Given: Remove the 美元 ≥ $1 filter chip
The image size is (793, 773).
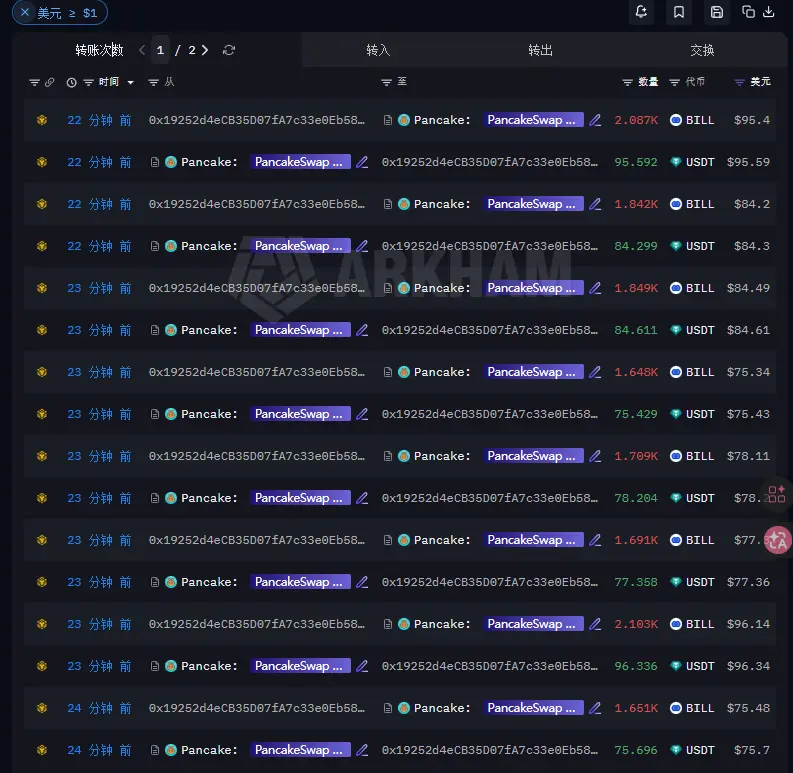Looking at the screenshot, I should pyautogui.click(x=25, y=12).
